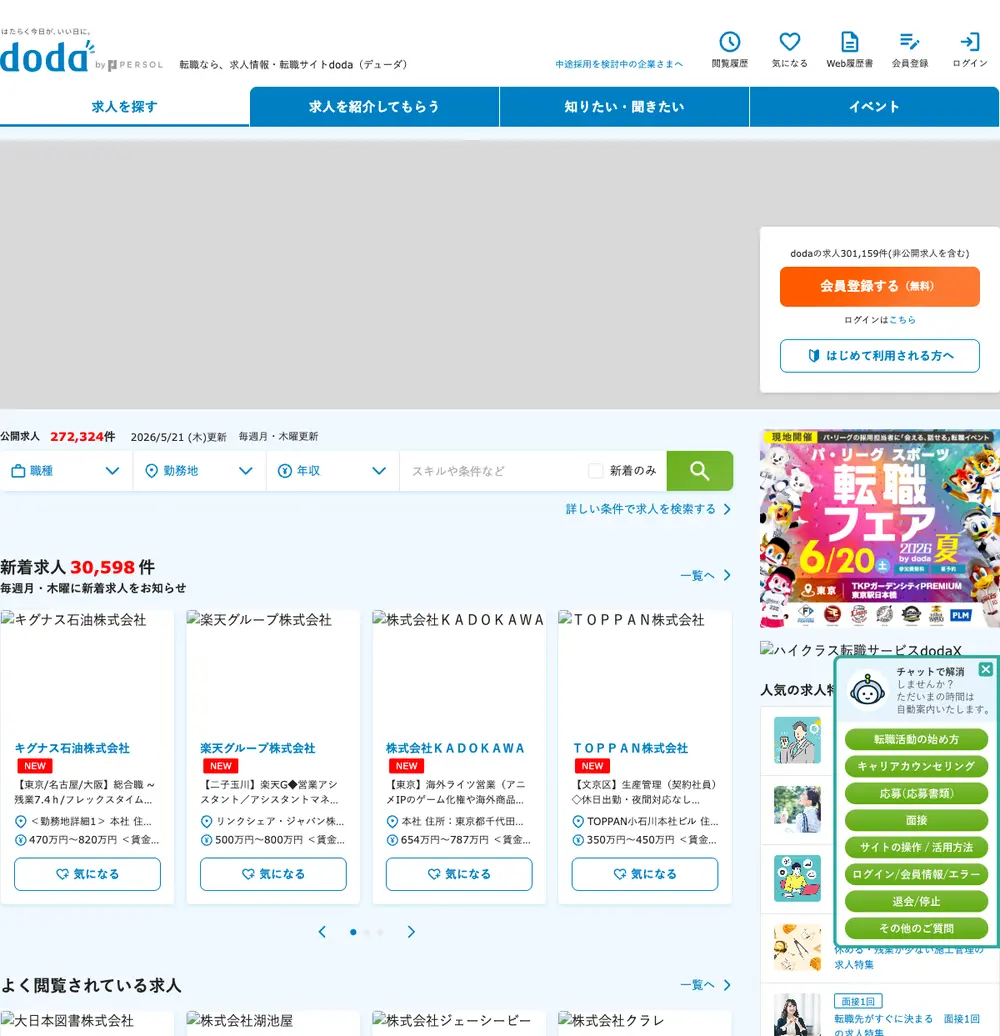Select the 求人を紹介してもらう tab
Image resolution: width=1000 pixels, height=1036 pixels.
click(375, 106)
